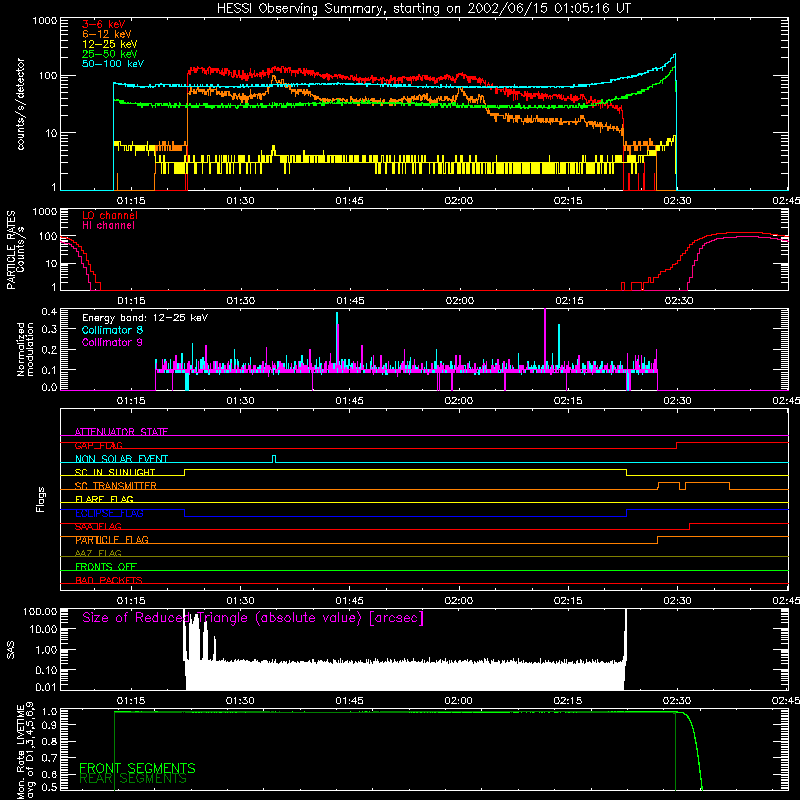This screenshot has height=800, width=800.
Task: Select the FRONT SEGMENTS legend label
Action: [137, 768]
